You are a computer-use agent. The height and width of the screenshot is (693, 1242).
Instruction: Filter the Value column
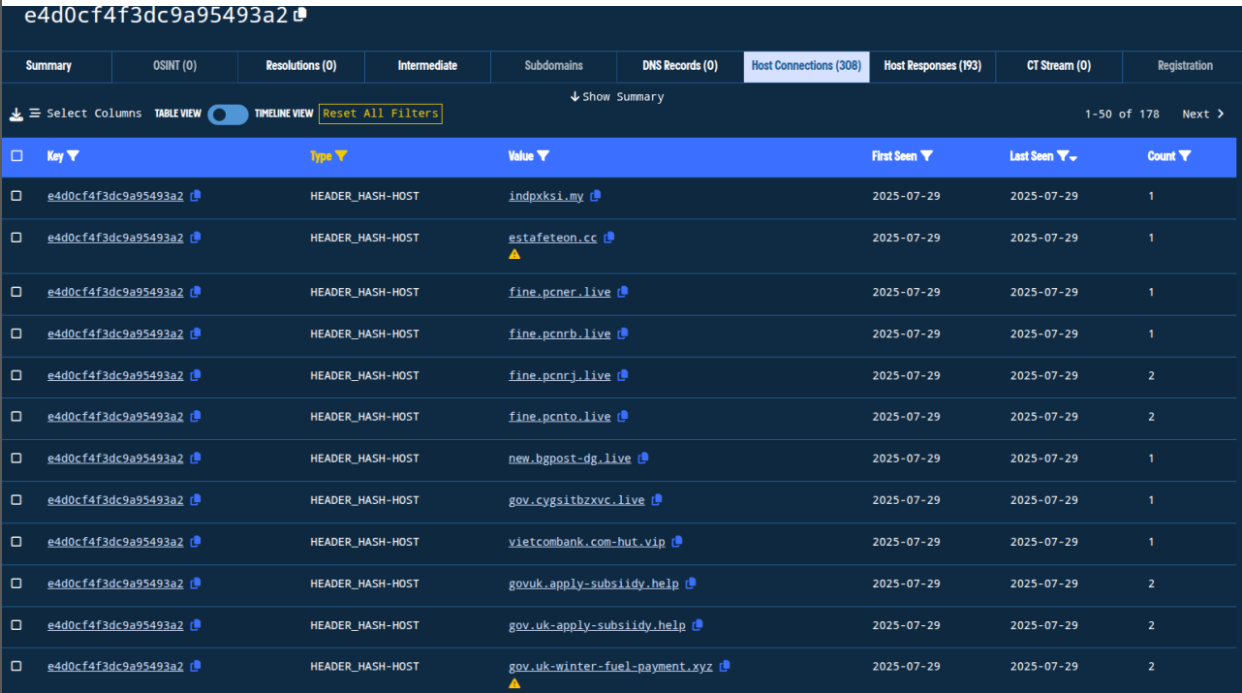[543, 156]
